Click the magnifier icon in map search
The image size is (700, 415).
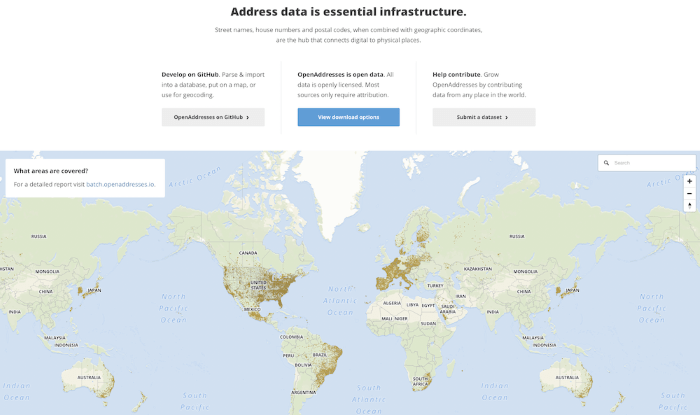coord(606,163)
